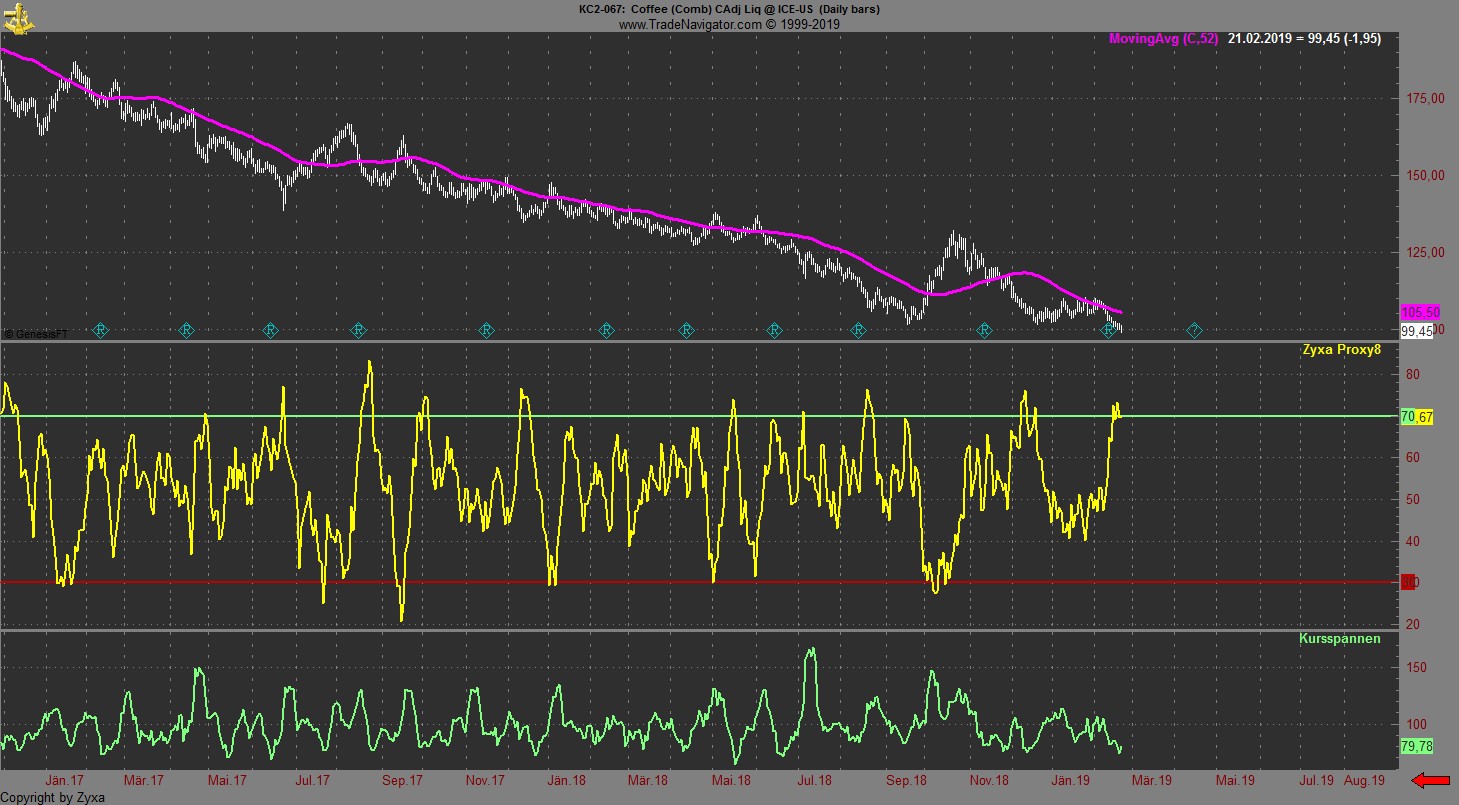Click the ship logo in the top-left corner
The width and height of the screenshot is (1459, 805).
coord(18,15)
